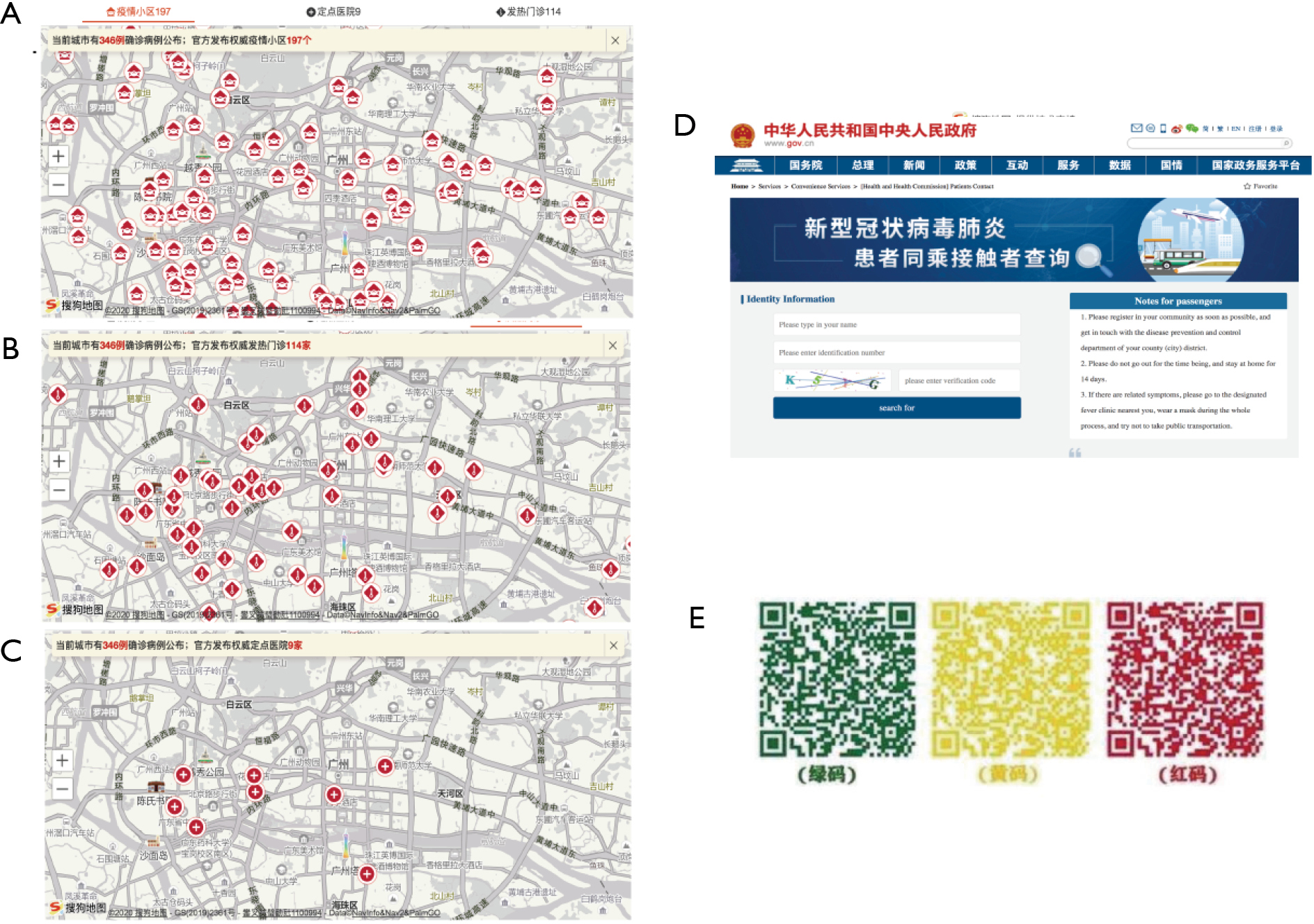
Task: Select hospital marker beside 广州塔 label in map C
Action: (x=367, y=873)
